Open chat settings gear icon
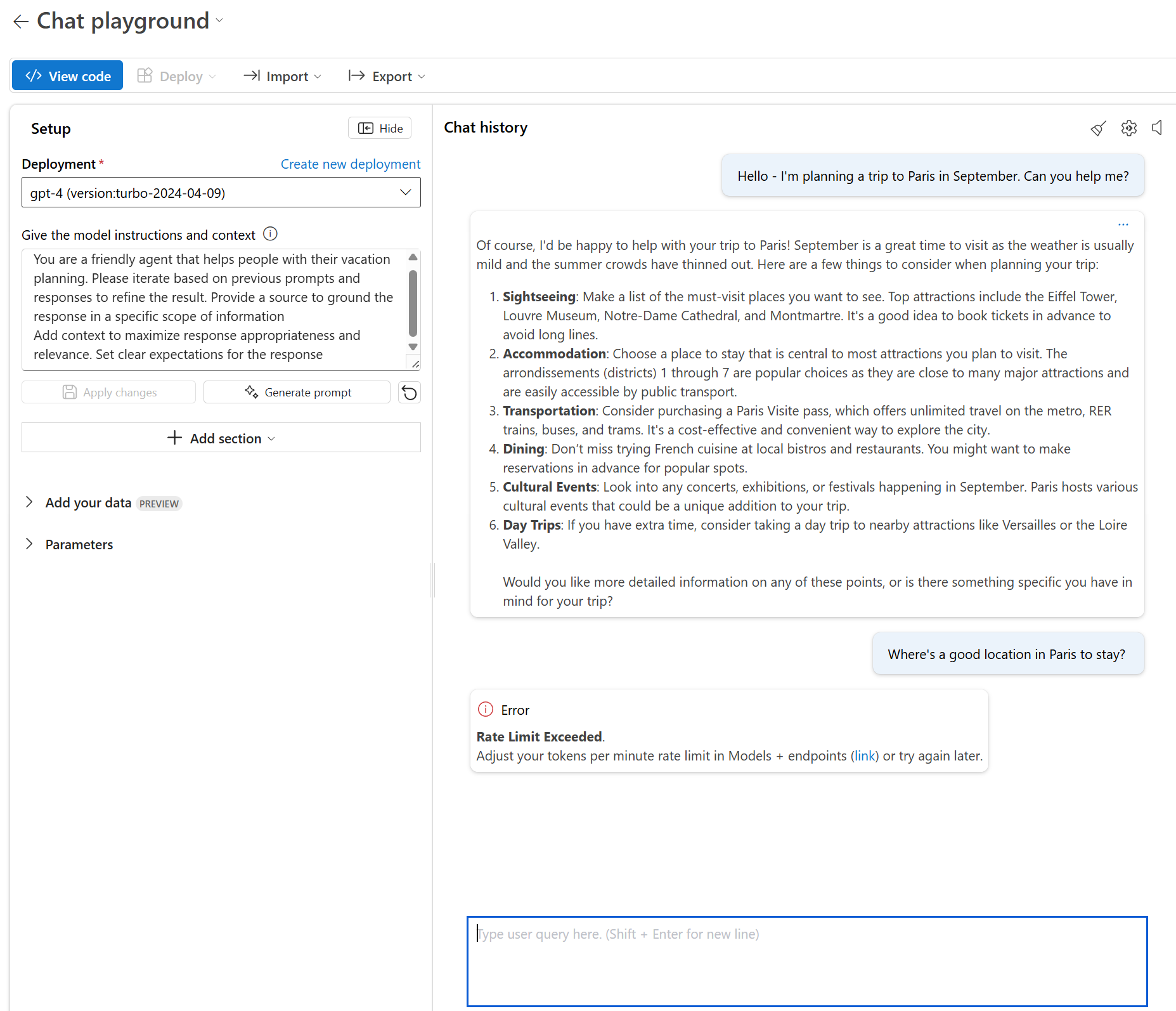This screenshot has width=1176, height=1011. (x=1129, y=128)
